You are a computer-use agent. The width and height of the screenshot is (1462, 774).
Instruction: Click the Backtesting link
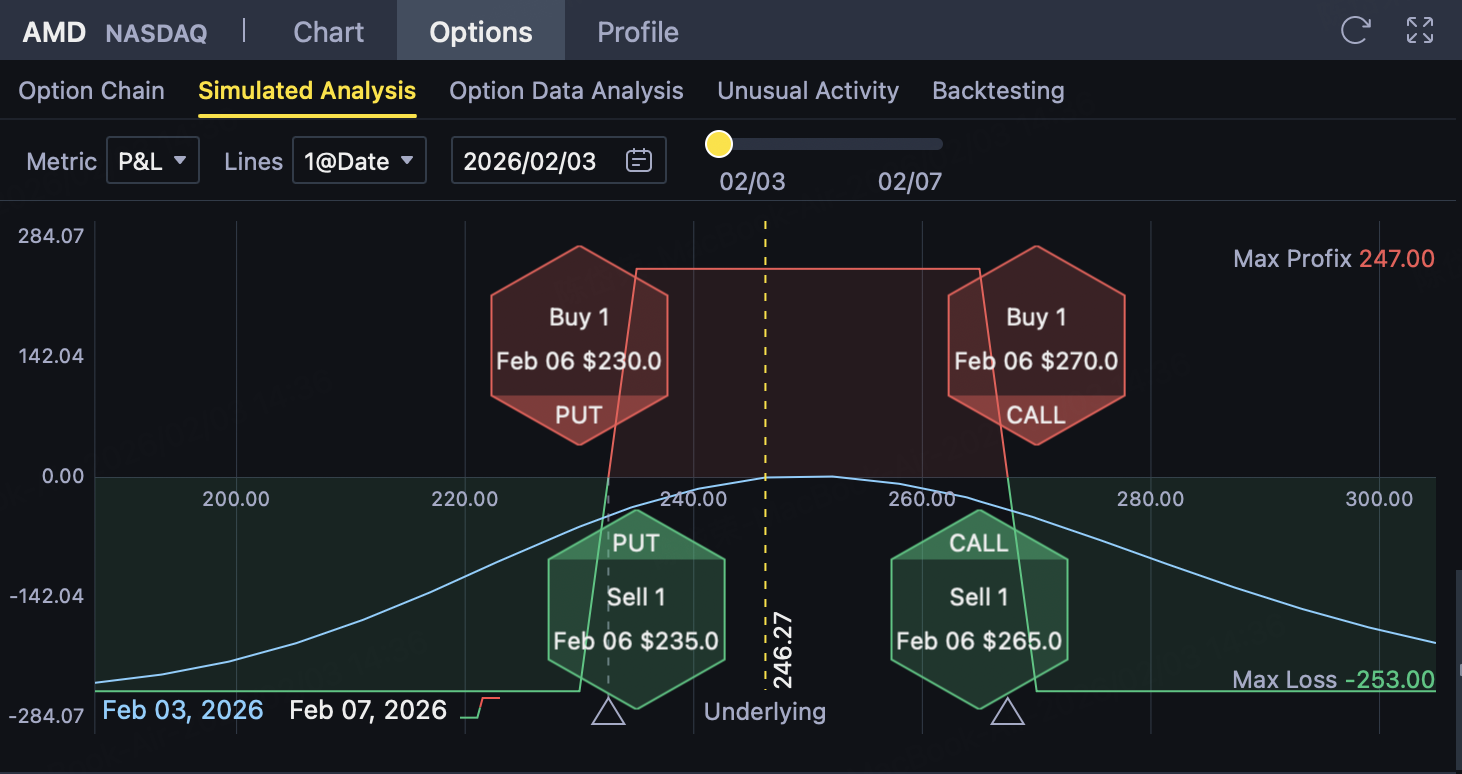coord(998,91)
